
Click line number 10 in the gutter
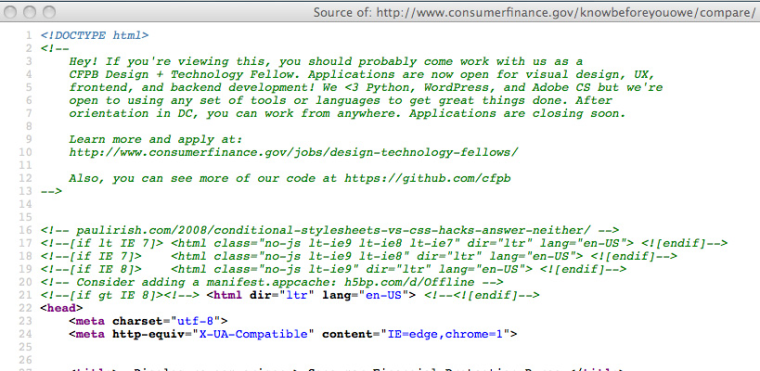(26, 153)
